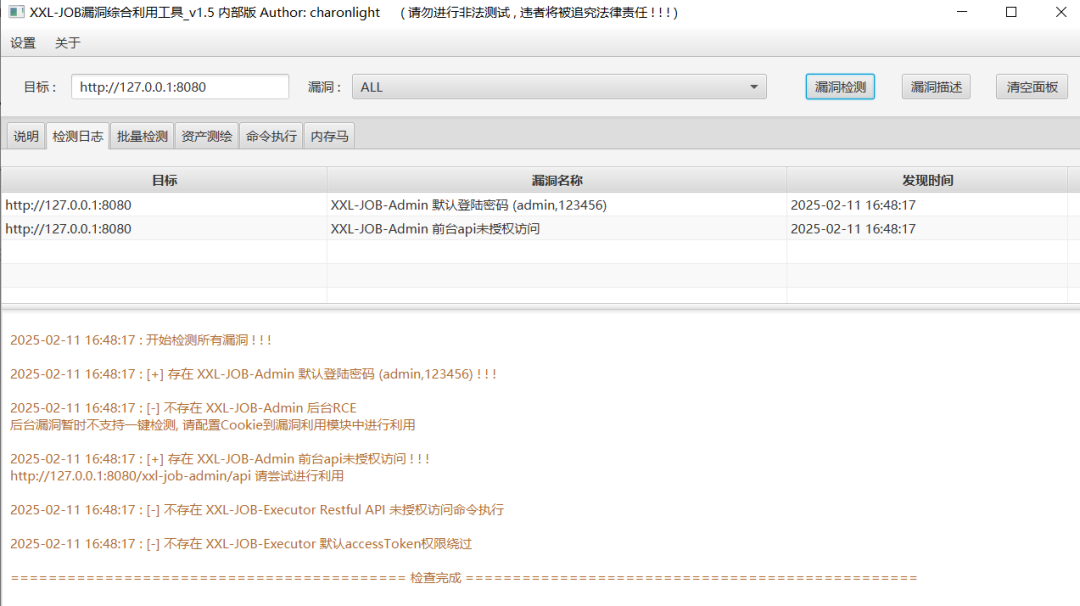Maximize the application window
This screenshot has height=606, width=1080.
point(1011,12)
